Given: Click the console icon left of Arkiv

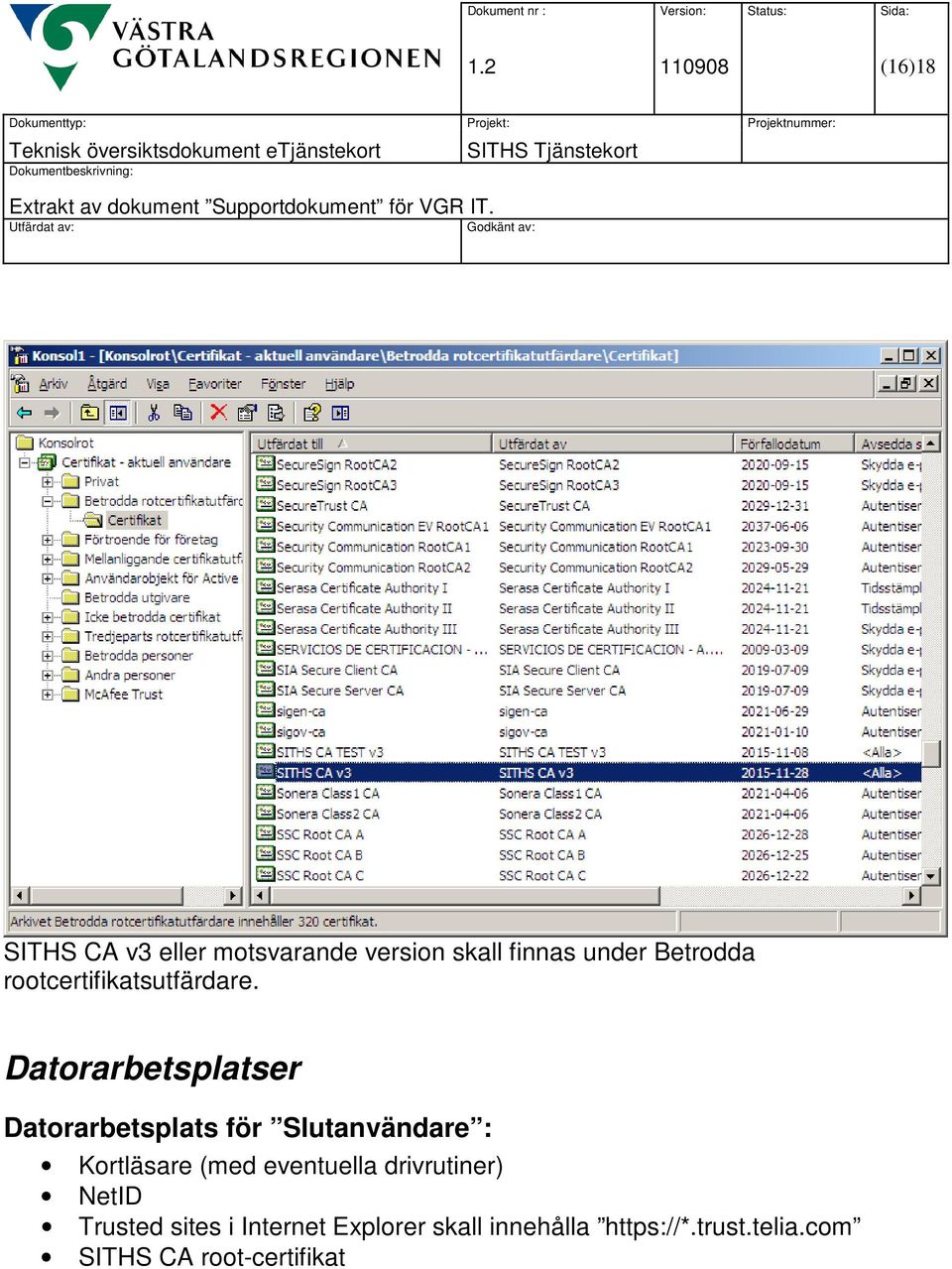Looking at the screenshot, I should pos(20,384).
